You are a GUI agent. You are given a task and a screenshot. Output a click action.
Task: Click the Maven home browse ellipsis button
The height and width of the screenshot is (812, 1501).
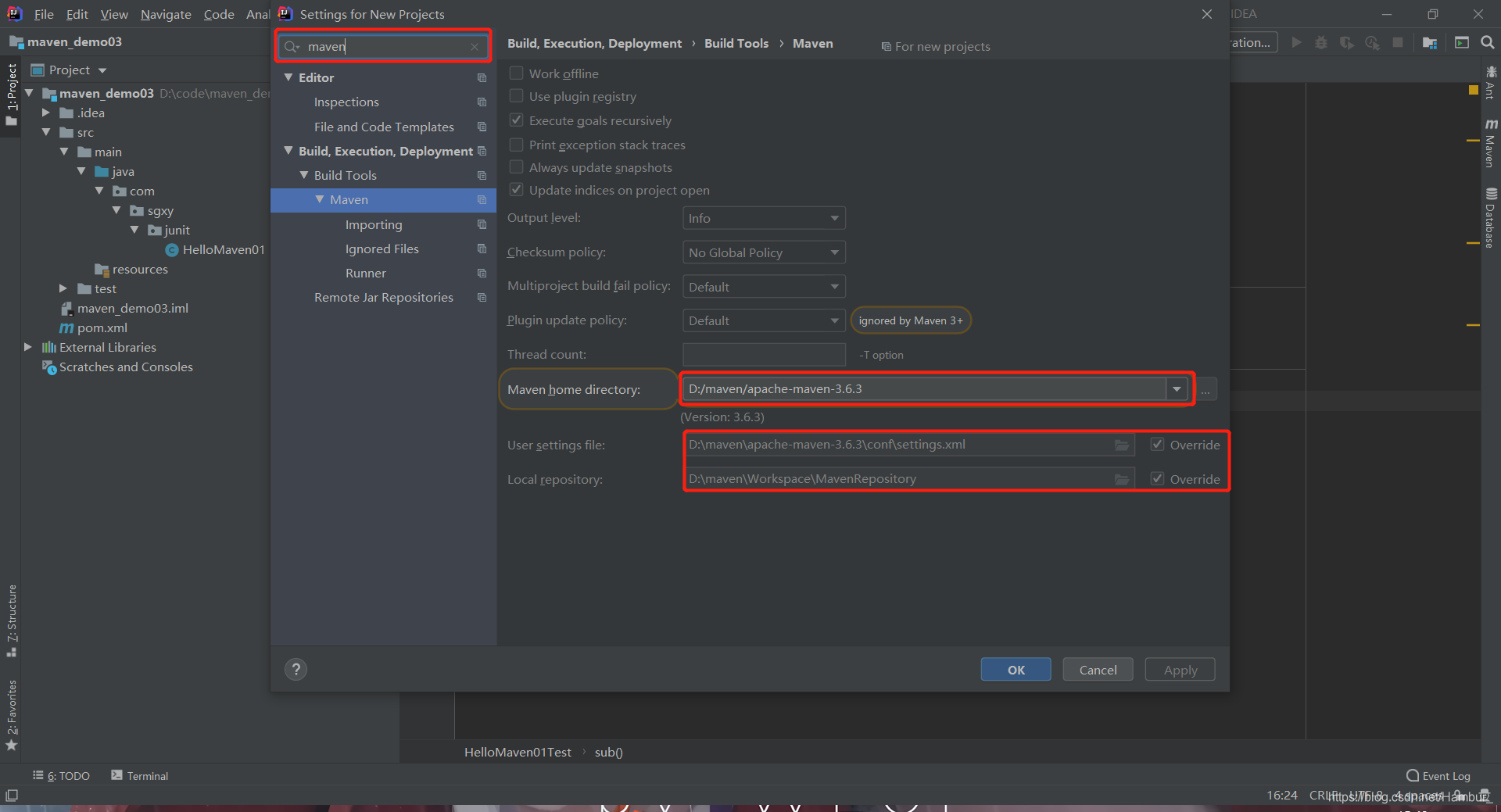[x=1206, y=389]
